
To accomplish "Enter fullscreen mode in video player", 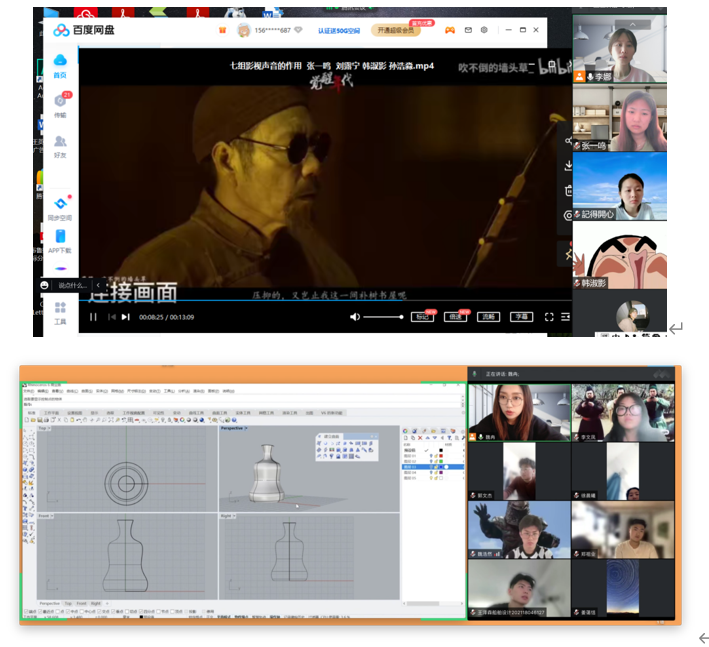I will pos(549,317).
